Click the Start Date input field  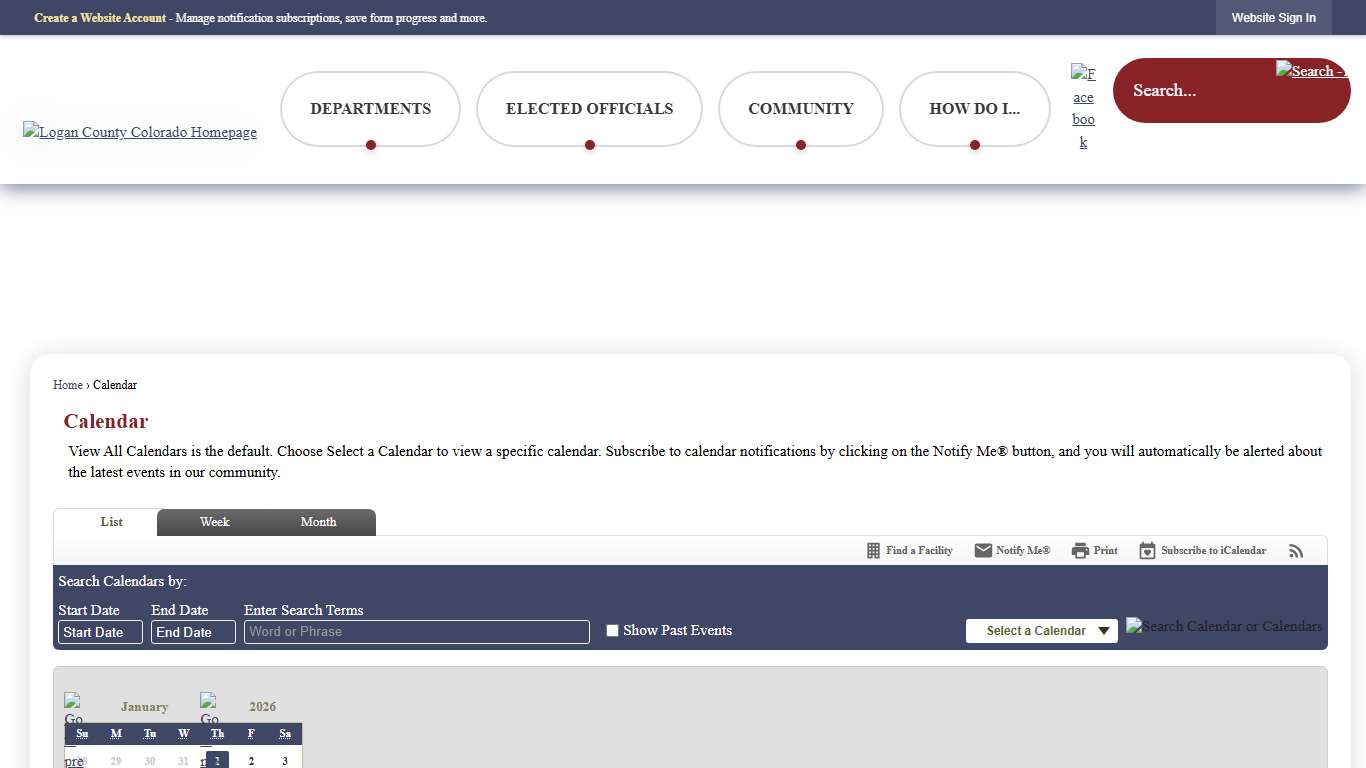point(100,632)
